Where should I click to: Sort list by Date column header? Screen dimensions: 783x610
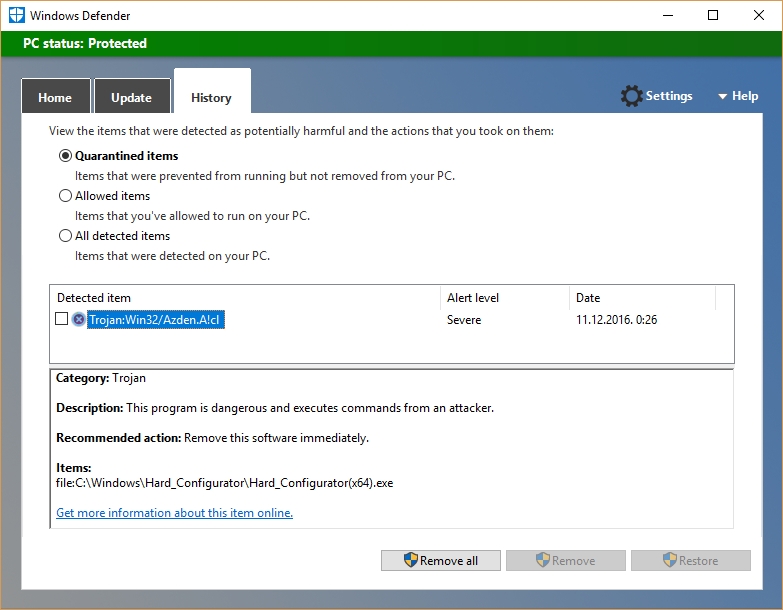588,298
